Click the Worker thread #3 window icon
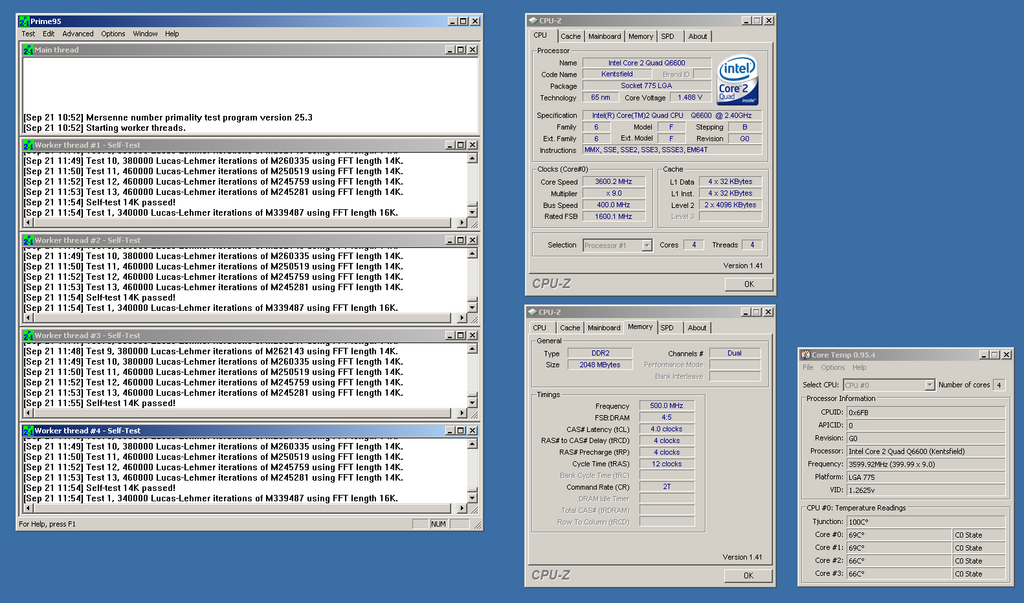Image resolution: width=1024 pixels, height=603 pixels. [28, 336]
